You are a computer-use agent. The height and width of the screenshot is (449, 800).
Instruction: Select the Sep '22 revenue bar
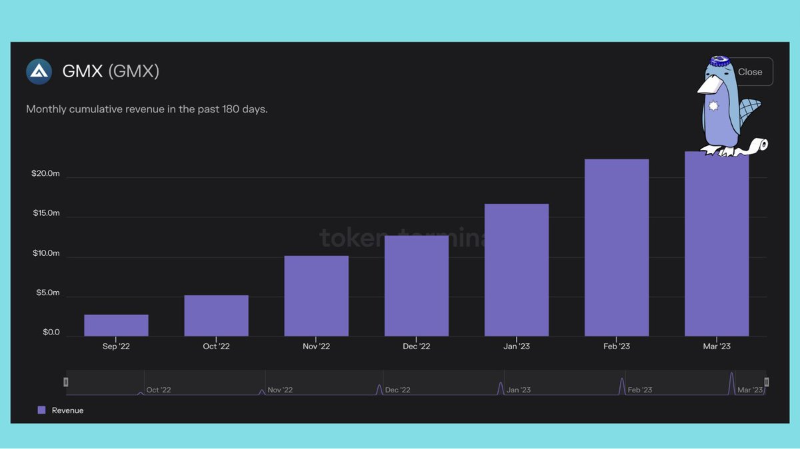pos(116,325)
